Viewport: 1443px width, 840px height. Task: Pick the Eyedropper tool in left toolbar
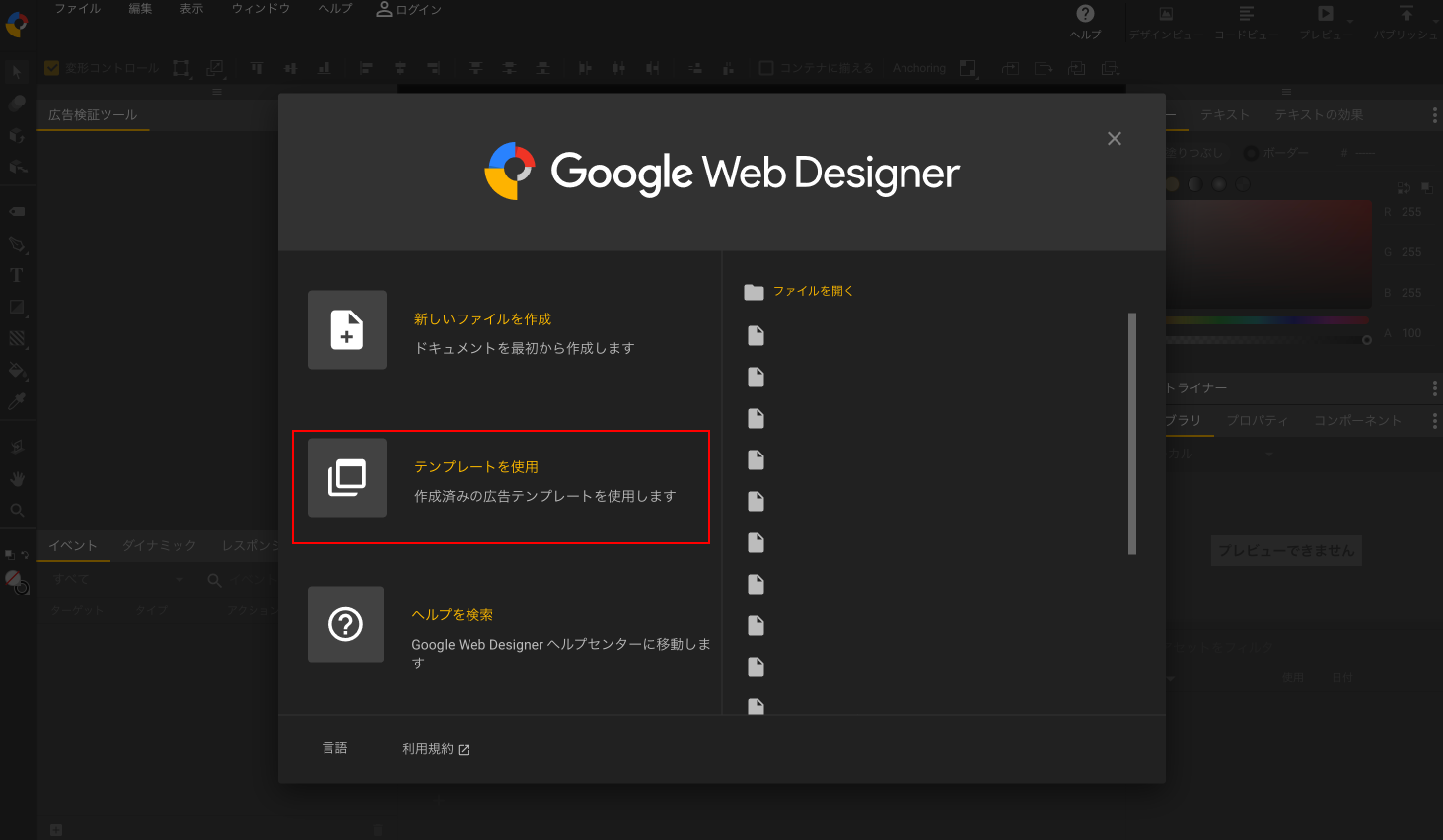pos(16,401)
